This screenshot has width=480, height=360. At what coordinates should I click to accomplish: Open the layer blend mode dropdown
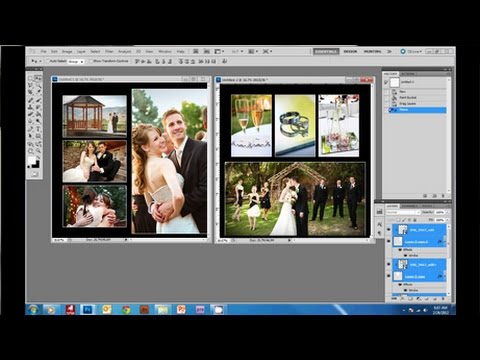click(x=403, y=212)
